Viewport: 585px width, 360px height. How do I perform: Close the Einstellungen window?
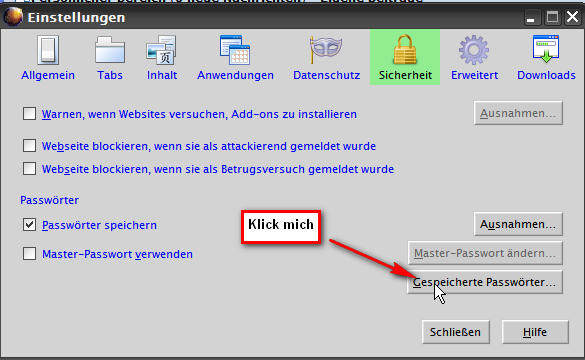pyautogui.click(x=573, y=17)
